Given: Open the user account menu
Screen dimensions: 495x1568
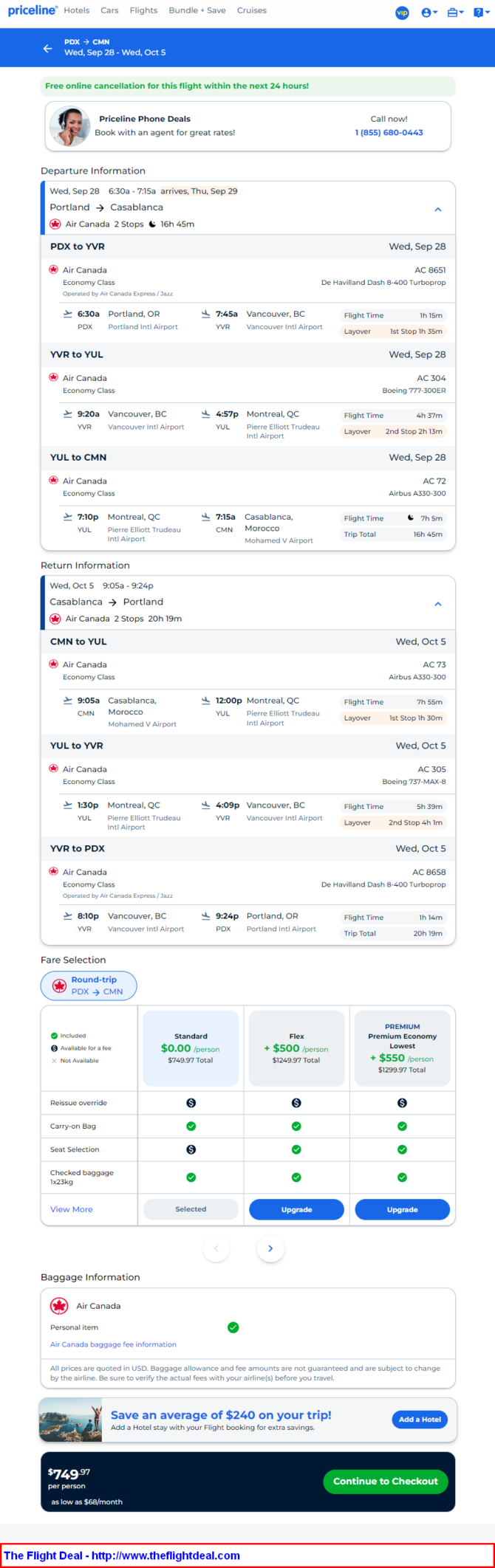Looking at the screenshot, I should point(429,13).
